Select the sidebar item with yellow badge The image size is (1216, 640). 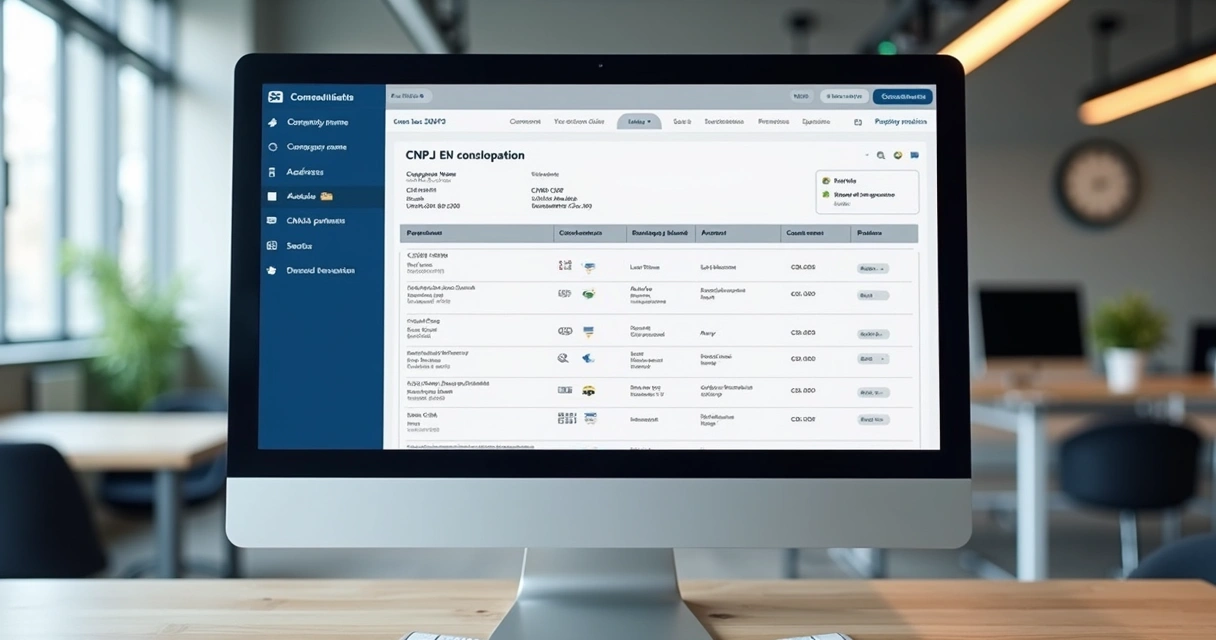pyautogui.click(x=309, y=196)
